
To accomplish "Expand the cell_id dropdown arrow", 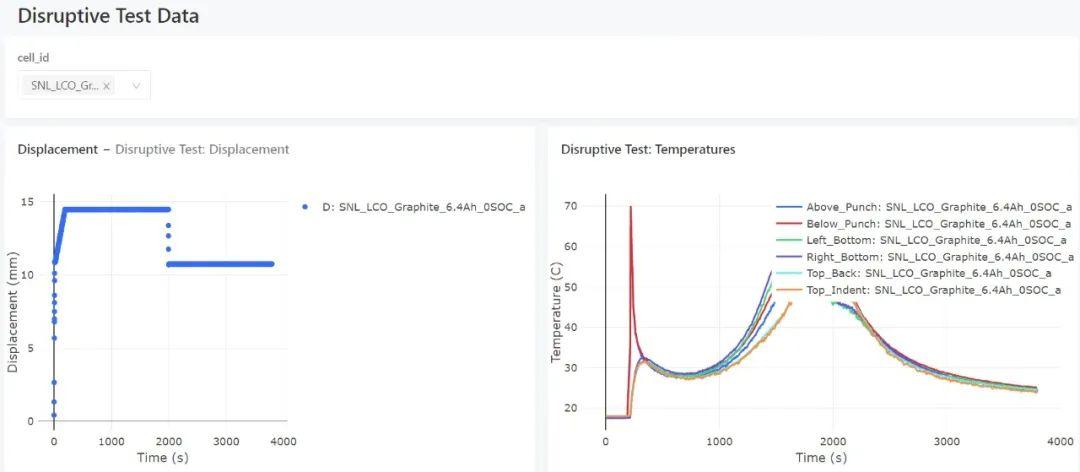I will tap(136, 86).
